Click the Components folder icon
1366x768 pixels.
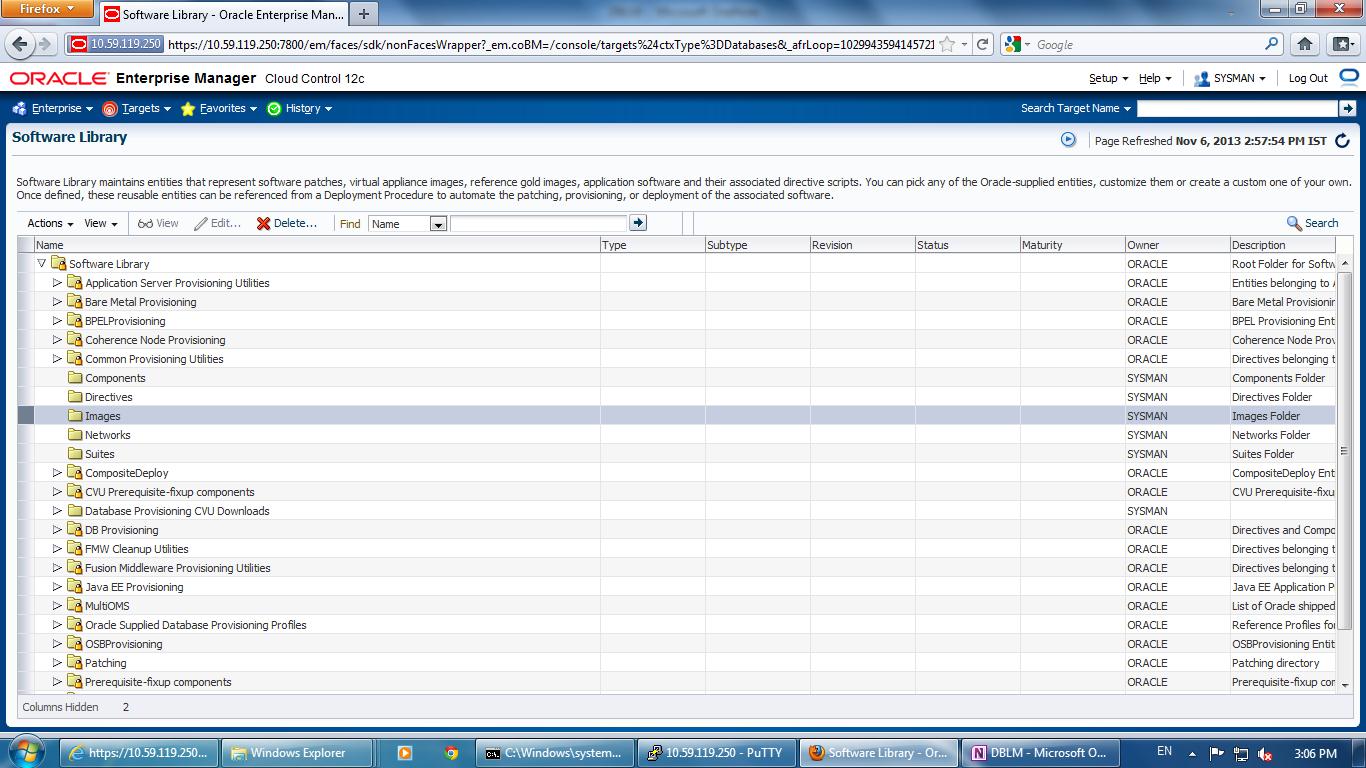(75, 378)
